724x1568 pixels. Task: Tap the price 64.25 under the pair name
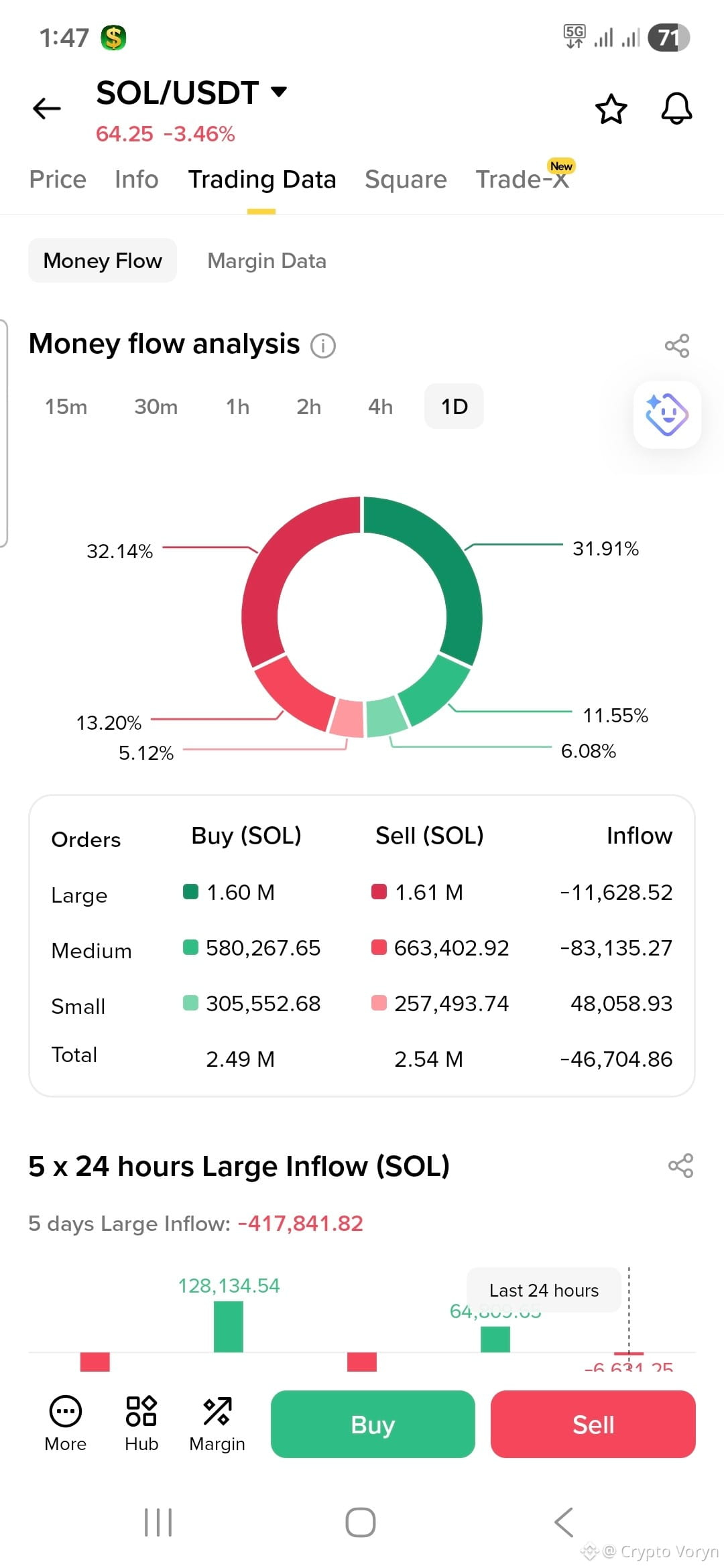coord(125,134)
